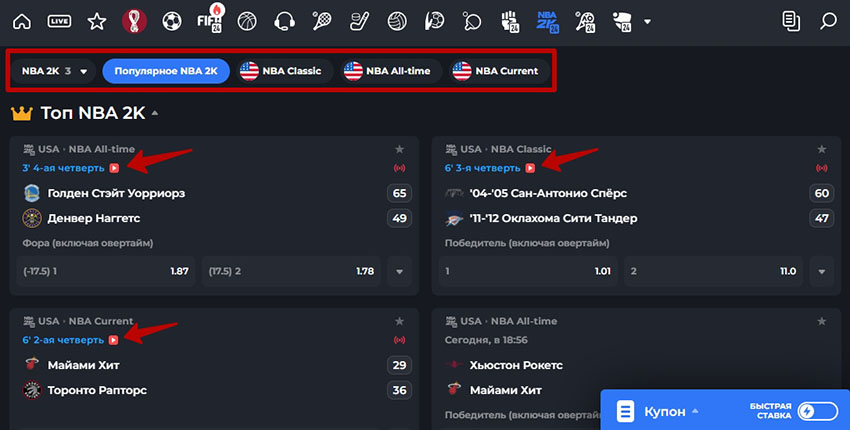The image size is (850, 430).
Task: Select the basketball sport icon
Action: (x=247, y=22)
